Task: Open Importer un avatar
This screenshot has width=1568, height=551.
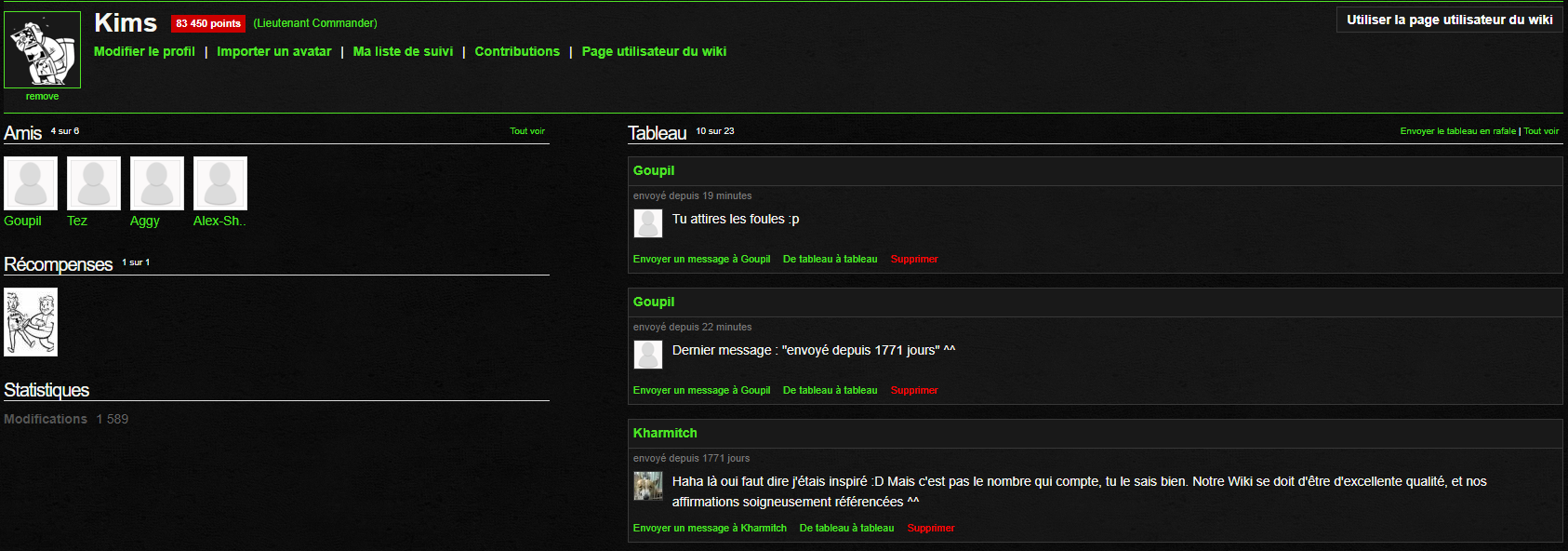Action: tap(274, 51)
